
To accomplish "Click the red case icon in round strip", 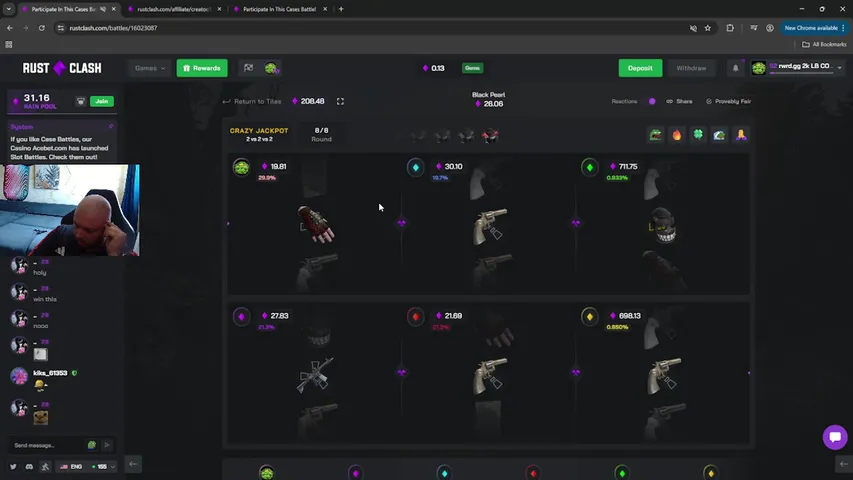I will coord(490,136).
